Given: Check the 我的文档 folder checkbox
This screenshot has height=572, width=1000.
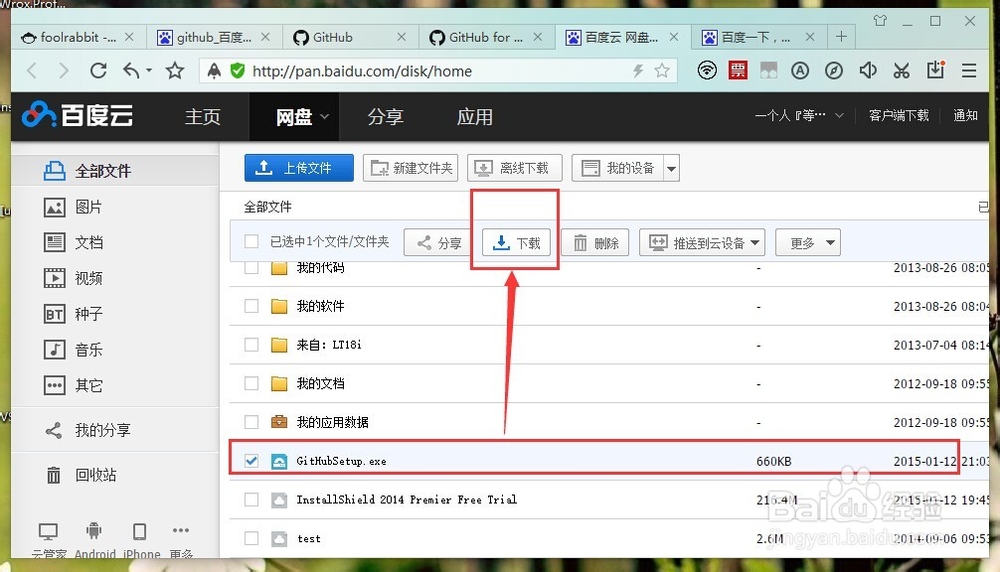Looking at the screenshot, I should [x=251, y=383].
